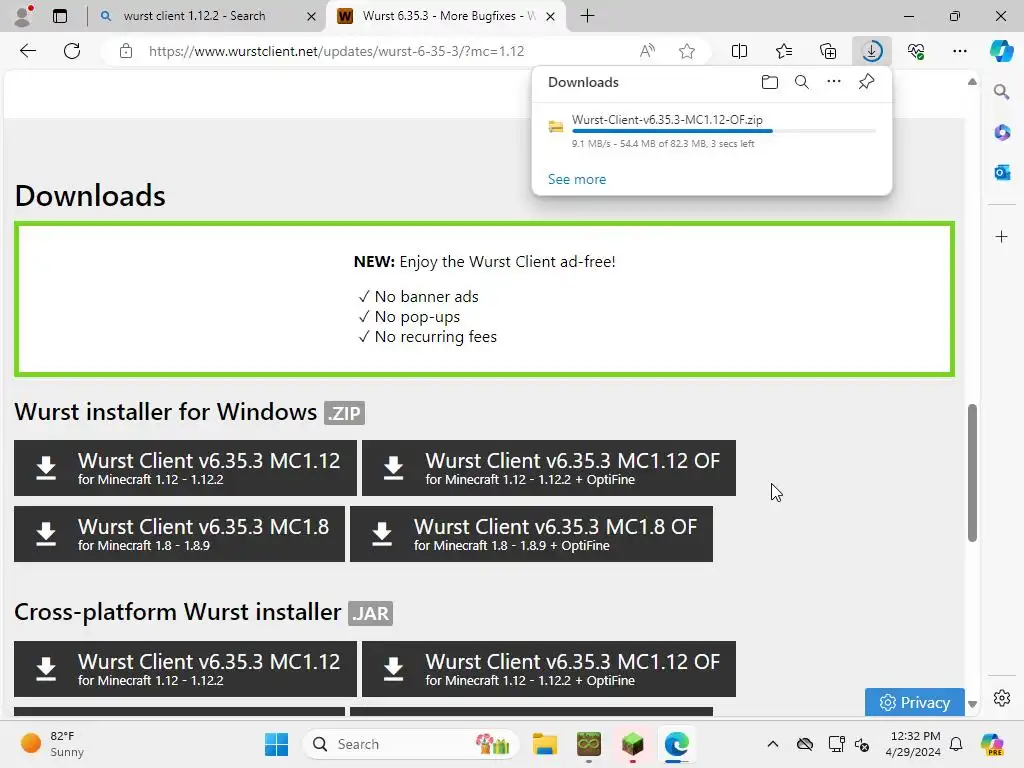Show hidden system tray icons
This screenshot has width=1024, height=768.
click(773, 744)
